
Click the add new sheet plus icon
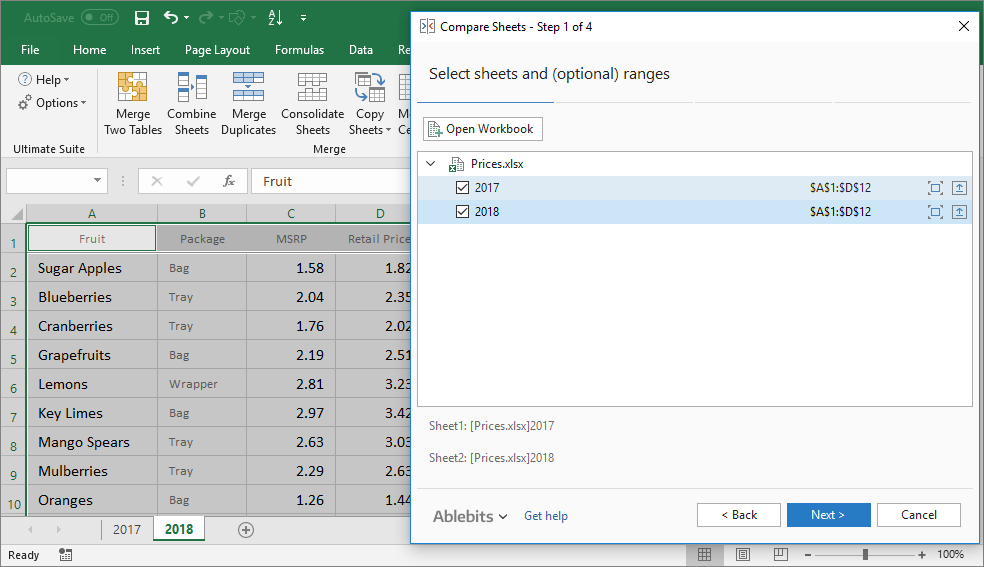[246, 530]
